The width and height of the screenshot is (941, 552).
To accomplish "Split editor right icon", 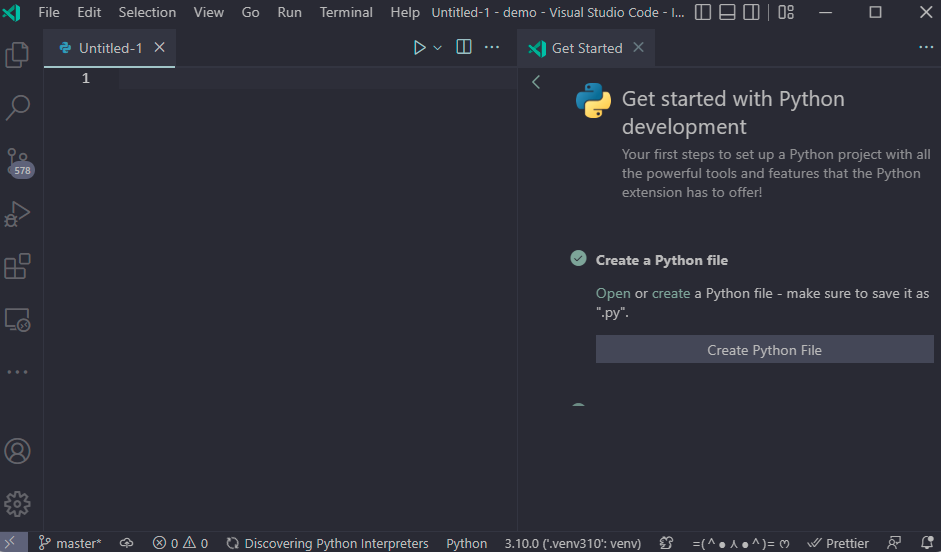I will point(464,47).
